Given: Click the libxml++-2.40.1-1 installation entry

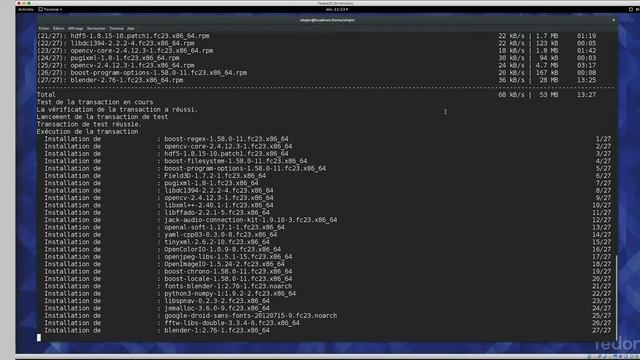Looking at the screenshot, I should point(219,205).
